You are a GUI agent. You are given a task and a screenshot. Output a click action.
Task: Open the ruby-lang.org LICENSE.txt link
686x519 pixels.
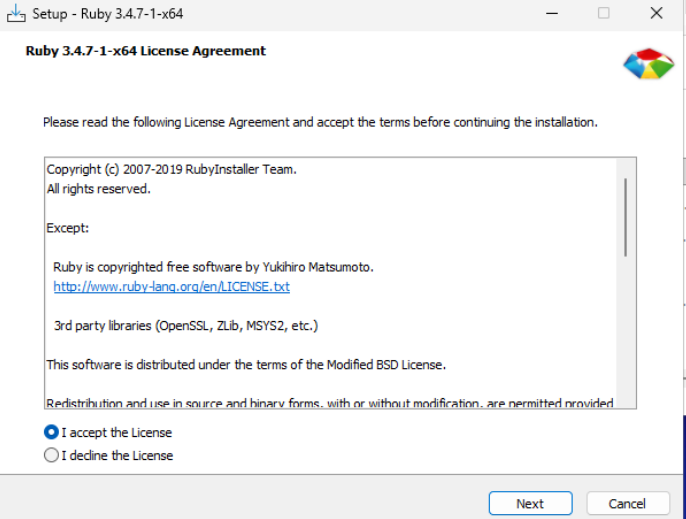(171, 287)
